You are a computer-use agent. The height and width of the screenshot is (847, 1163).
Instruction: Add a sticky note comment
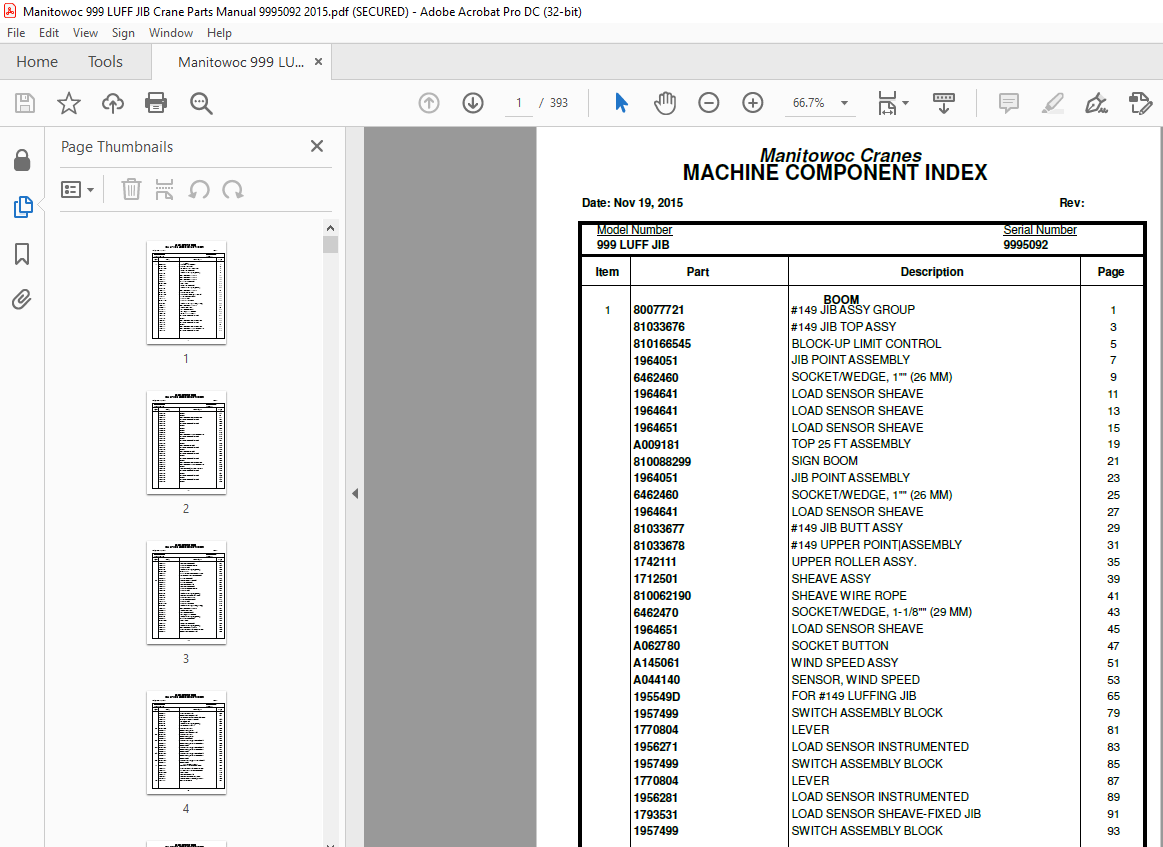[x=1009, y=103]
